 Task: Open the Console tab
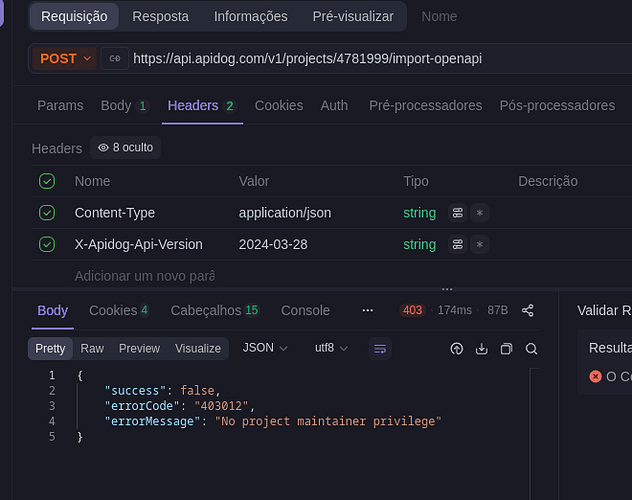pyautogui.click(x=305, y=311)
